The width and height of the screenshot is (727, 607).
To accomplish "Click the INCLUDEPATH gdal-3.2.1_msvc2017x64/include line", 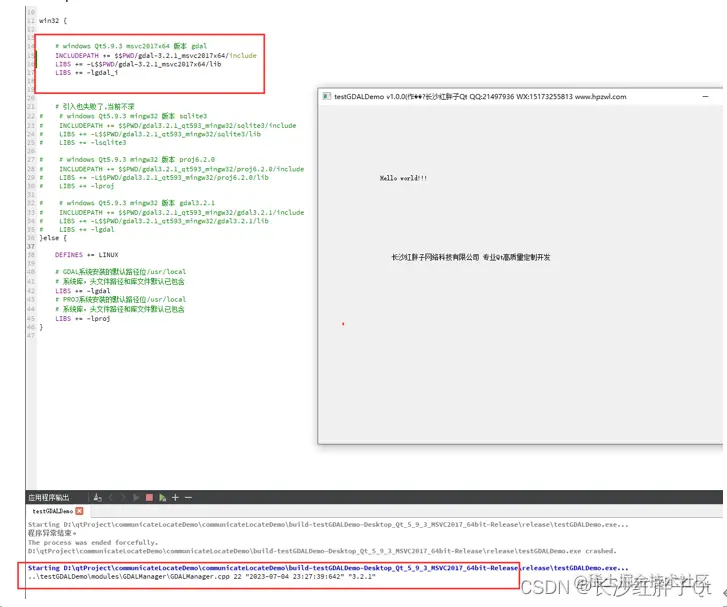I will pyautogui.click(x=156, y=55).
